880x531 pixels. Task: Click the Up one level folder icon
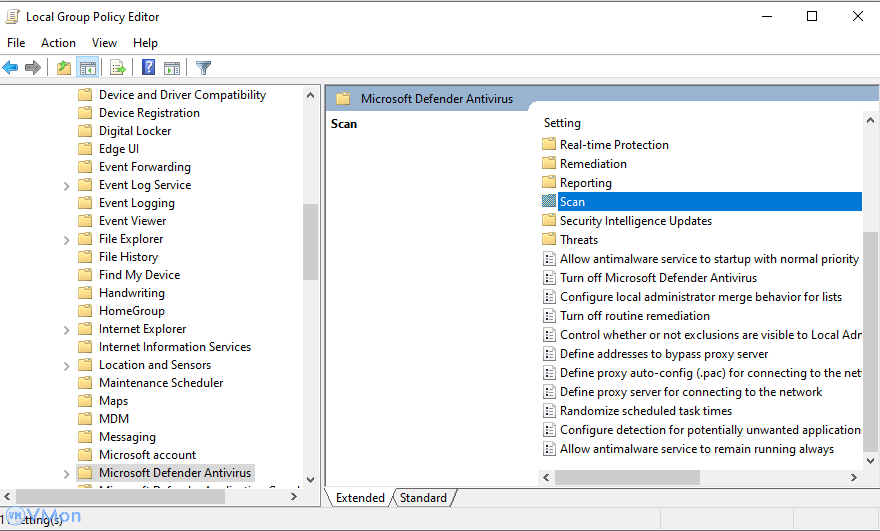click(64, 68)
